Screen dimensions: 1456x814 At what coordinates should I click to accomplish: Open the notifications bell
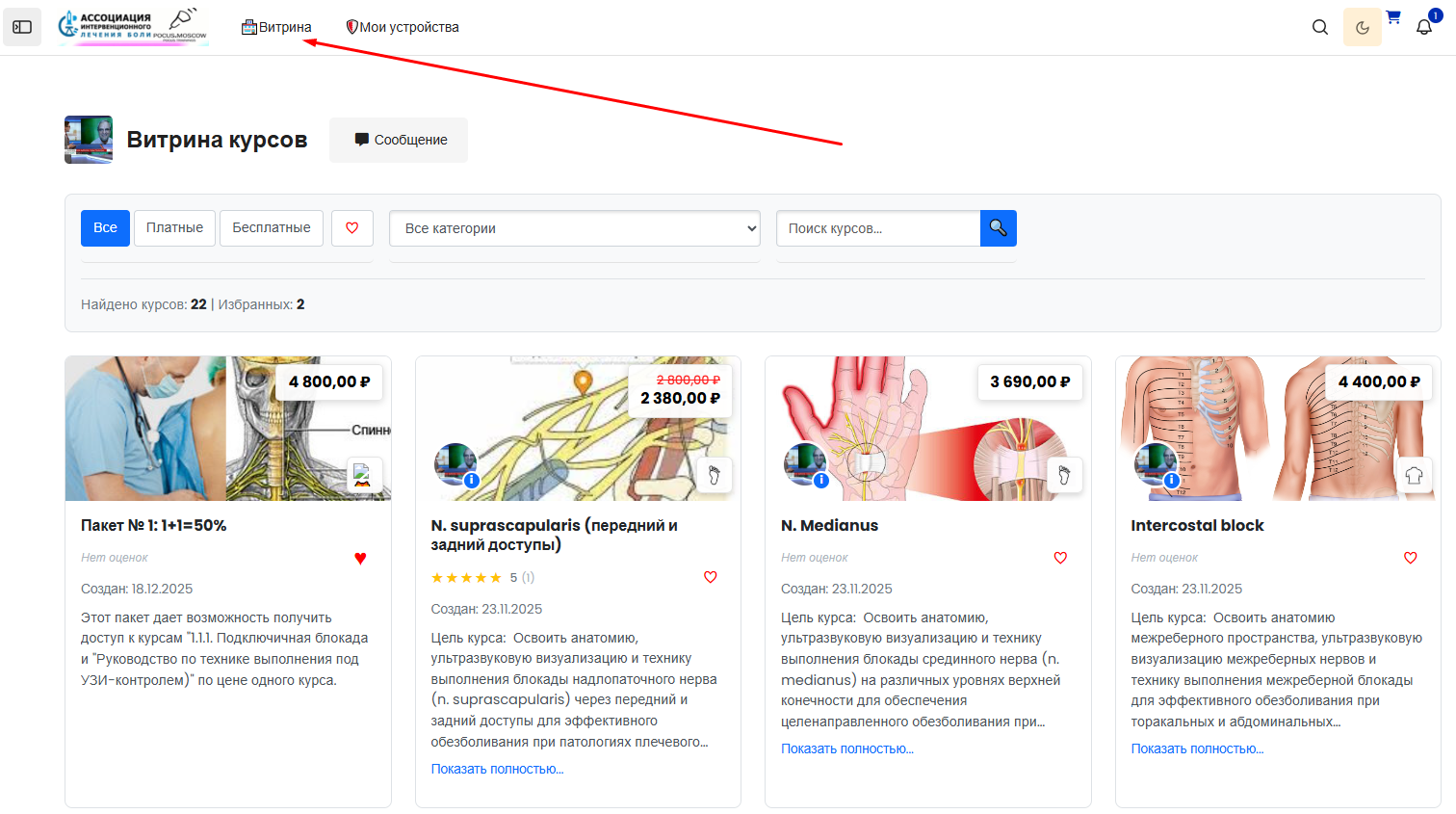coord(1424,27)
